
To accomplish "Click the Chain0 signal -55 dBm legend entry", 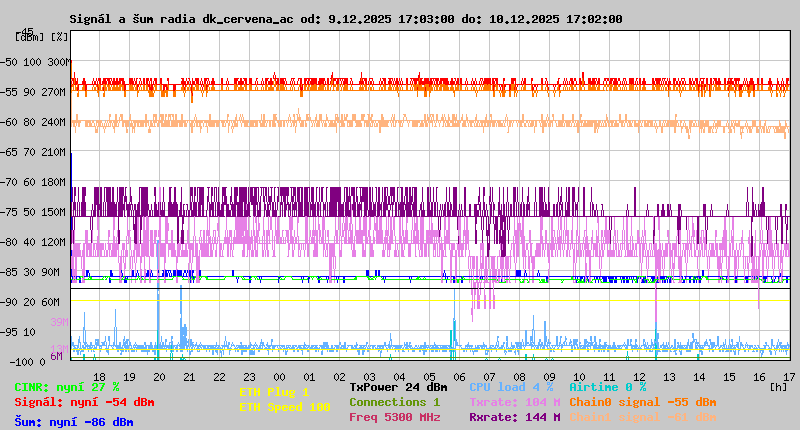I will pyautogui.click(x=643, y=401).
